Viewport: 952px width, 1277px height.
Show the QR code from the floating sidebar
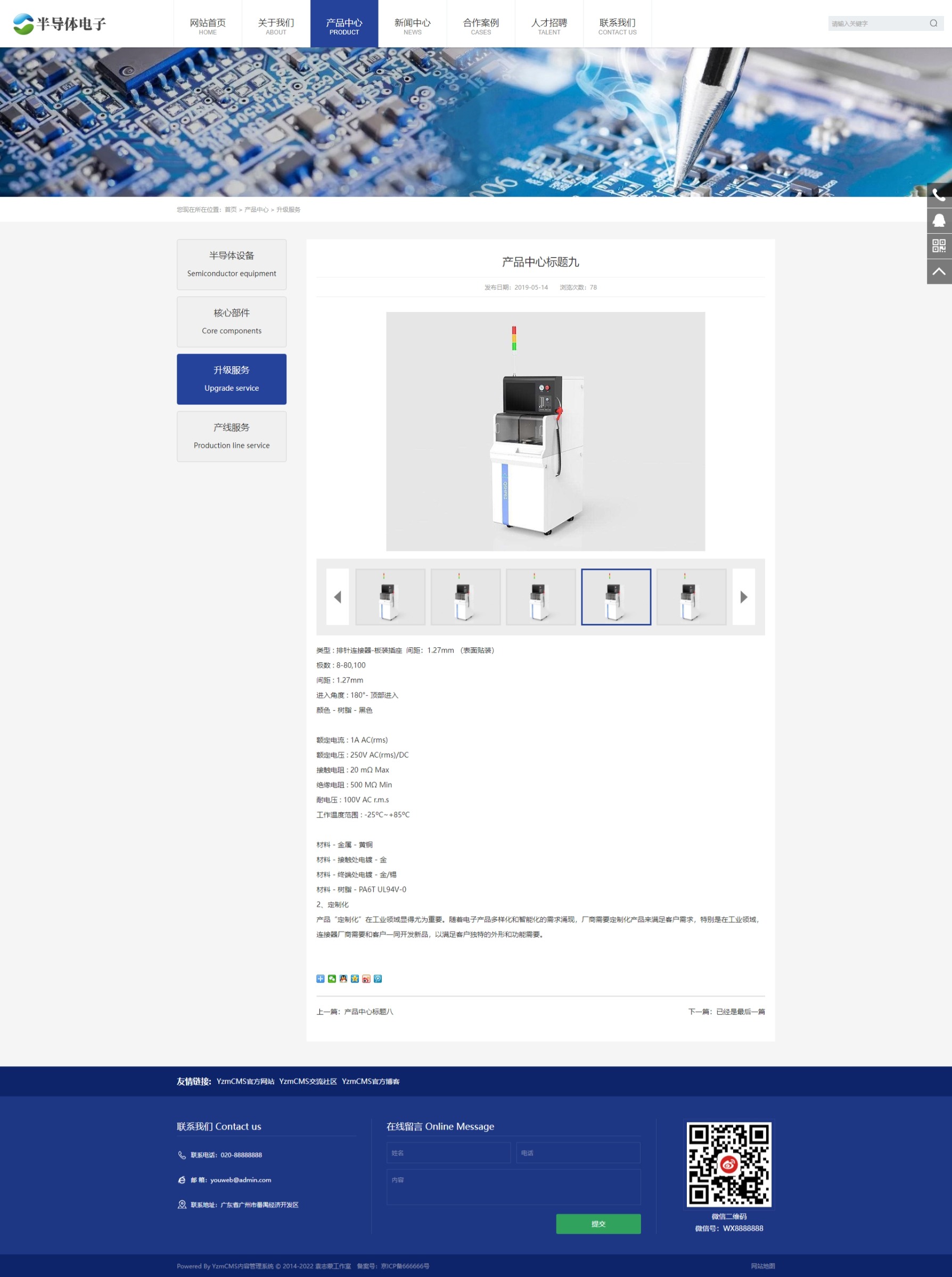pyautogui.click(x=939, y=246)
